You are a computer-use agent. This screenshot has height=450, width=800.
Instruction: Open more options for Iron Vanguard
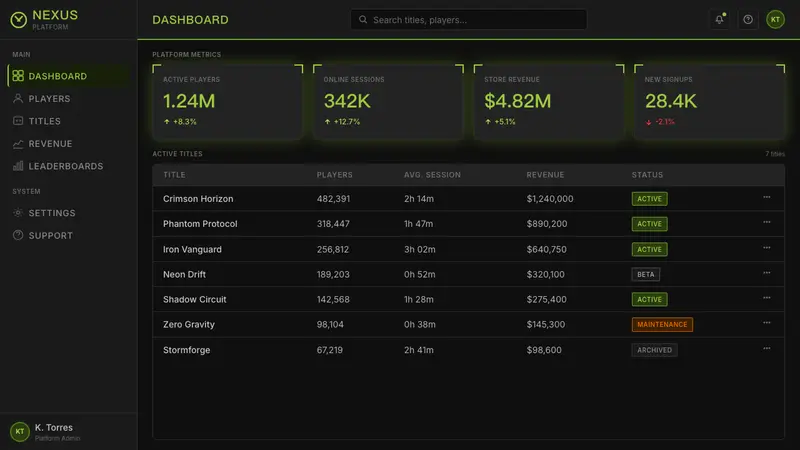point(766,248)
